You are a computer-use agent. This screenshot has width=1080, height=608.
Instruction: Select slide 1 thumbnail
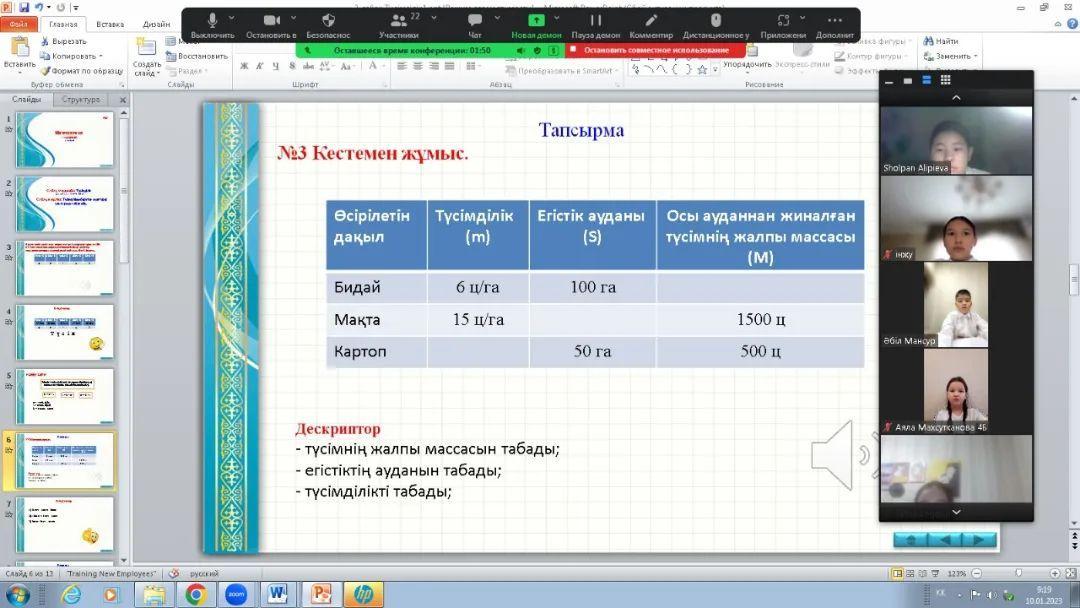65,140
